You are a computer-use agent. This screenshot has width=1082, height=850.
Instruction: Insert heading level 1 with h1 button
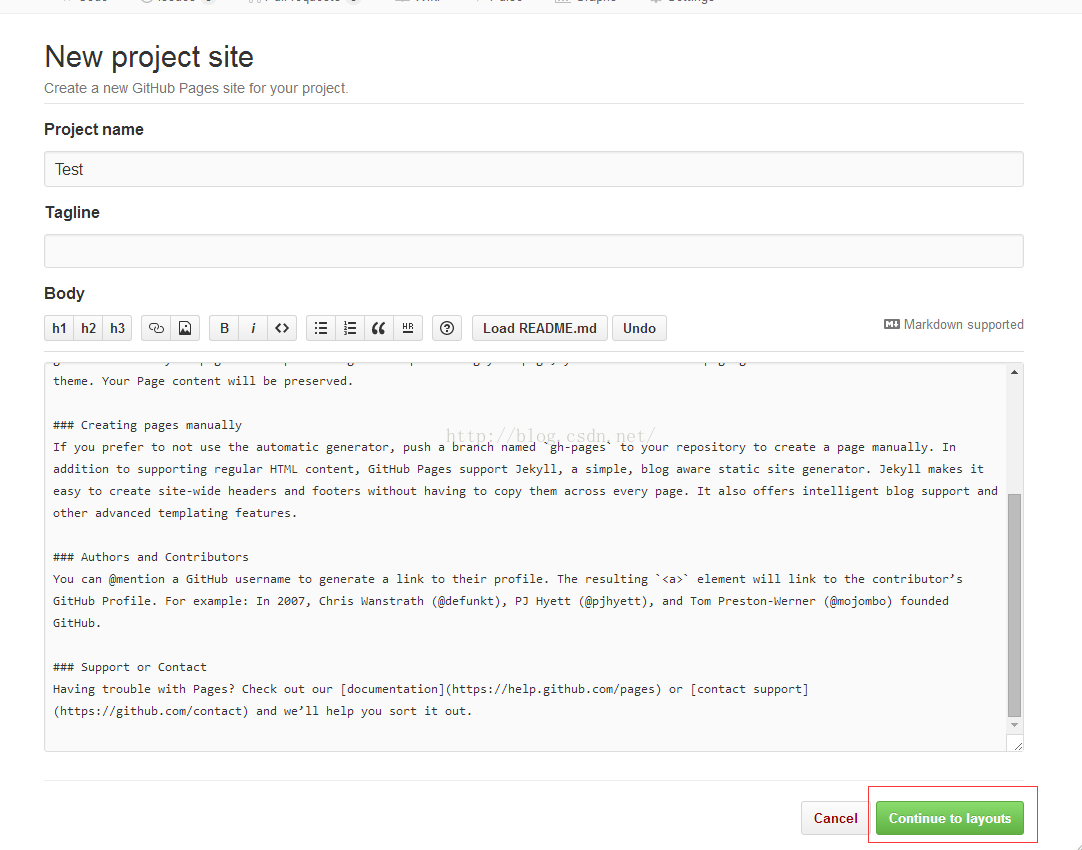pos(59,328)
